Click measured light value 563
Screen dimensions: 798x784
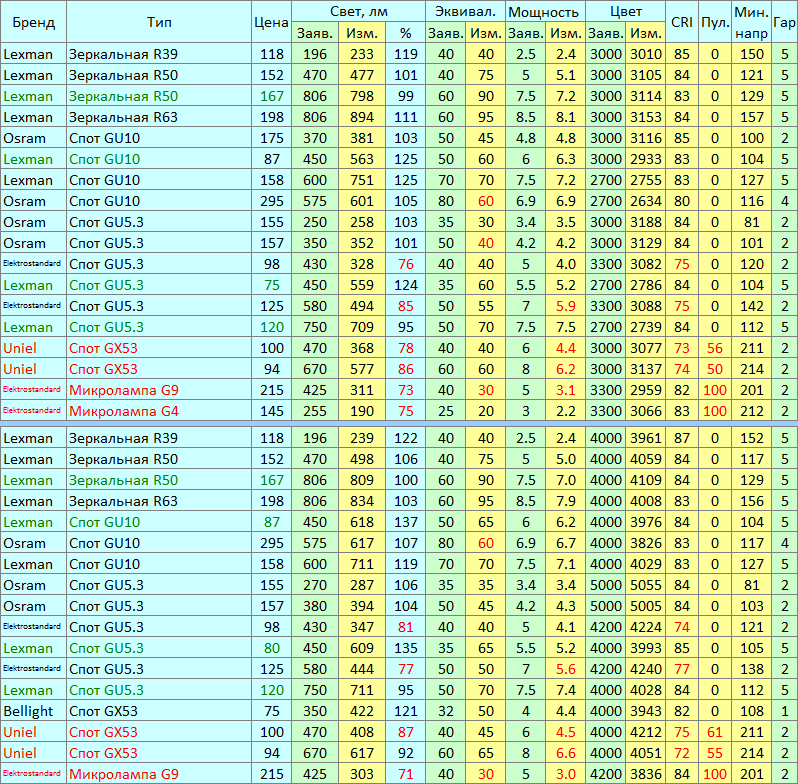(362, 159)
